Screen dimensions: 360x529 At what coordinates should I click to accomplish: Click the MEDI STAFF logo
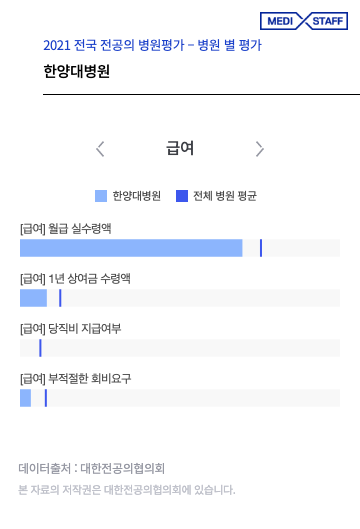tap(304, 21)
